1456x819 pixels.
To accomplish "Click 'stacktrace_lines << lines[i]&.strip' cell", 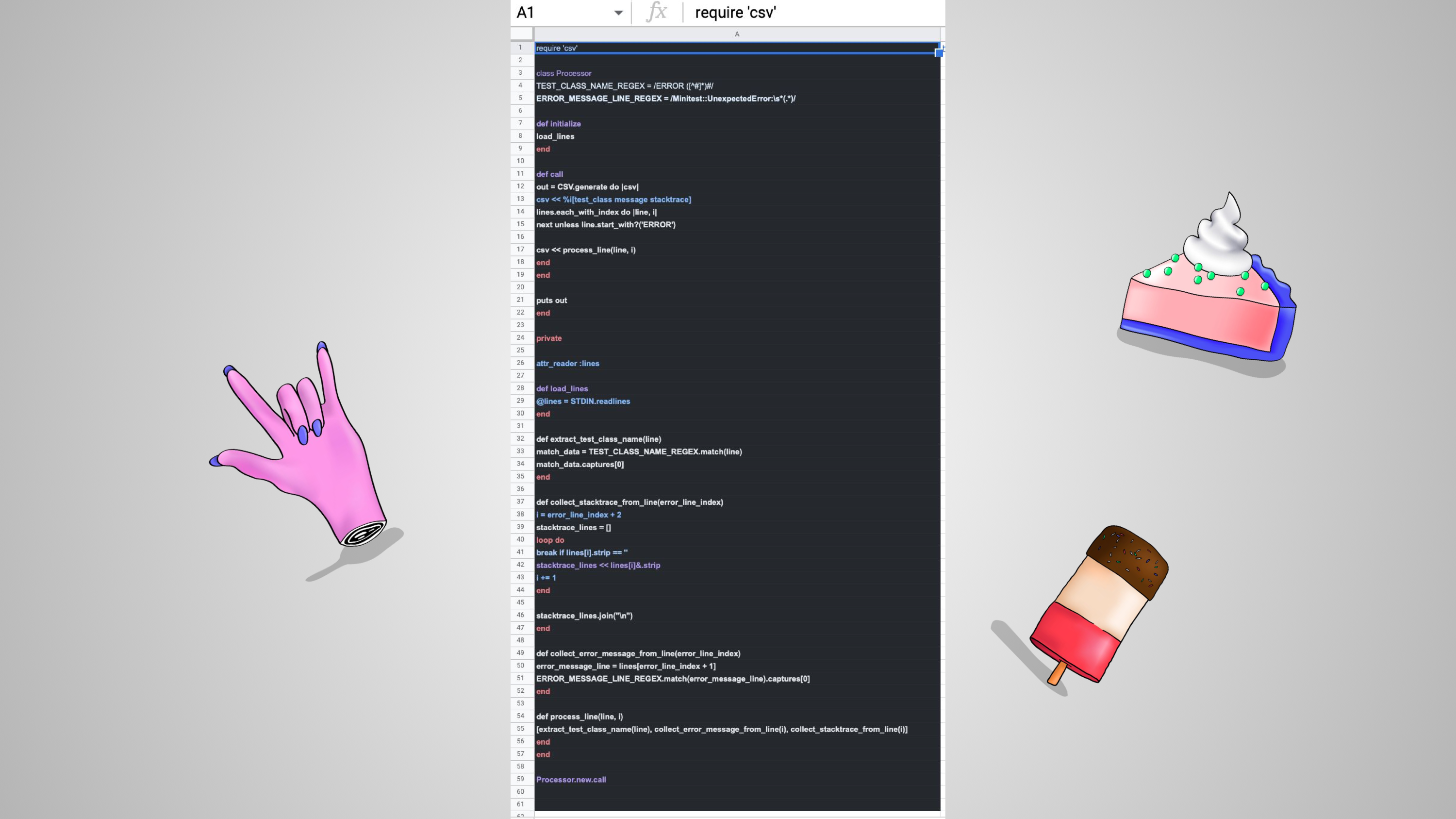I will click(737, 565).
